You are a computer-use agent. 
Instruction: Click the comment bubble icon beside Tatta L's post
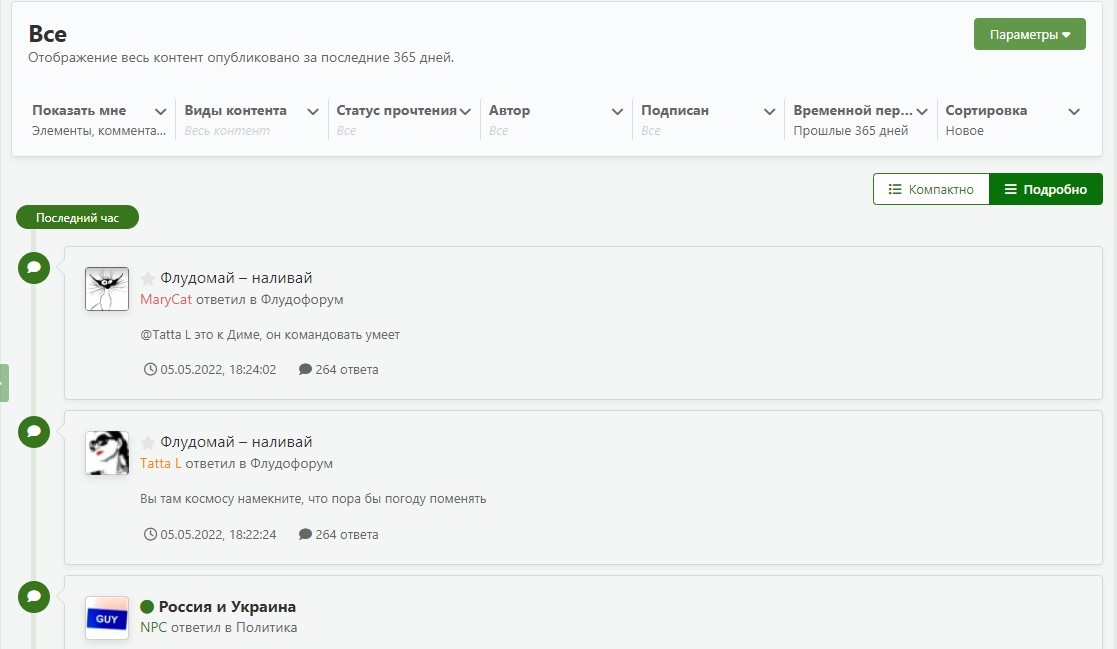[33, 432]
